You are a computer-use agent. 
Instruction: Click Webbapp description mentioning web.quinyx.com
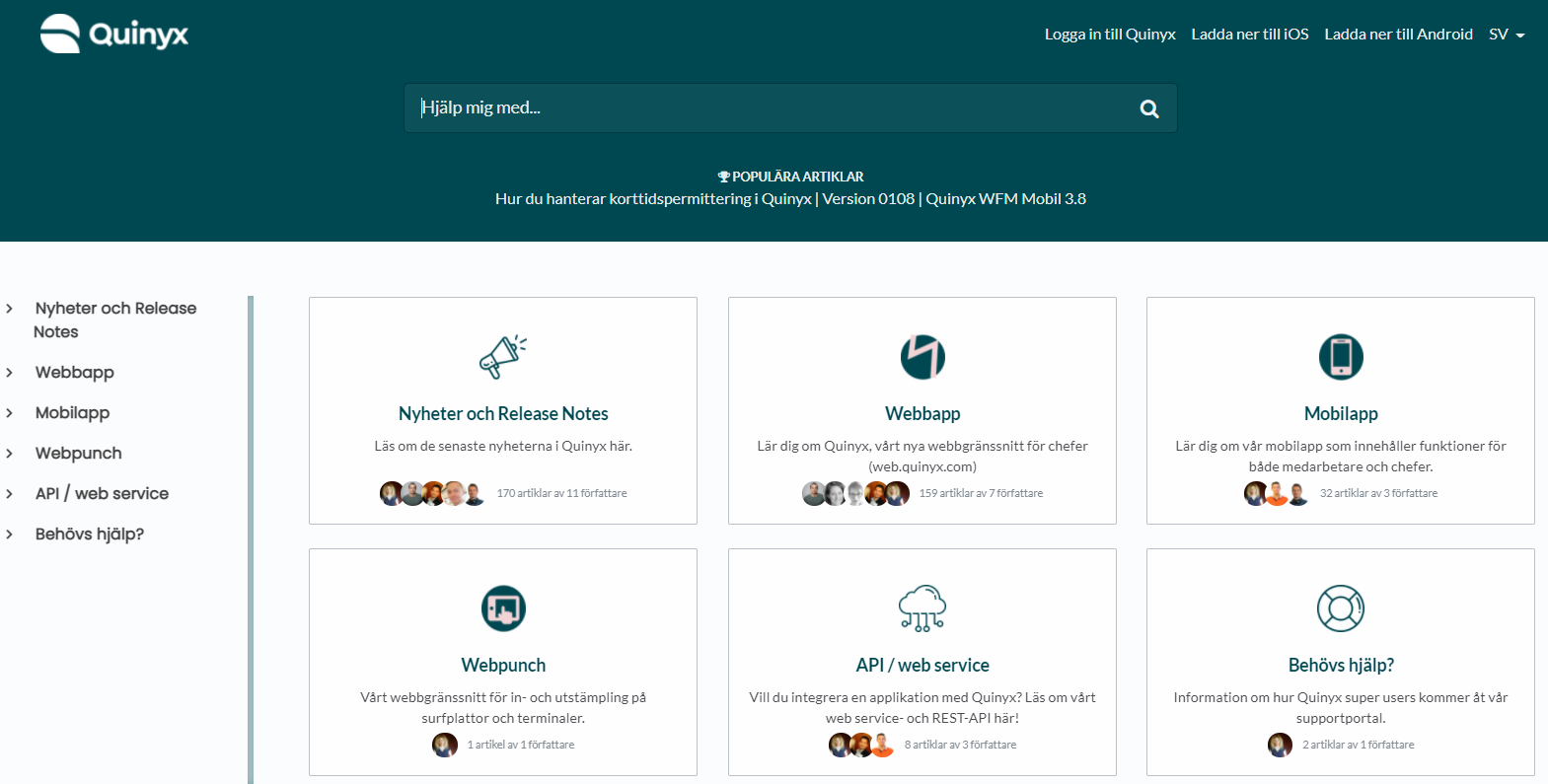pos(922,457)
